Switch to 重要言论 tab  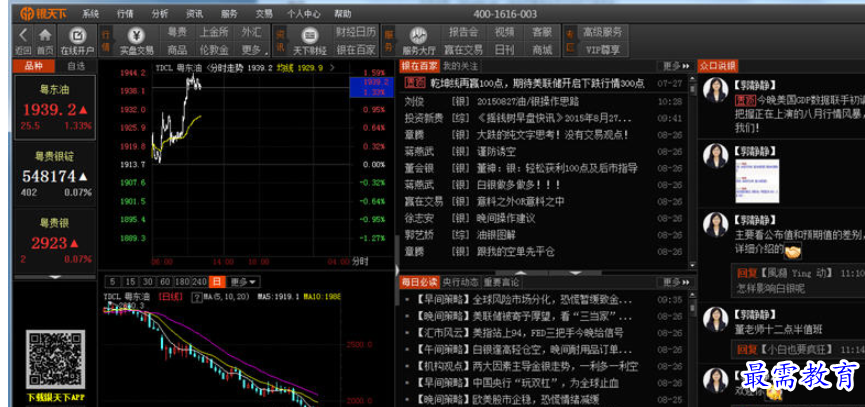pyautogui.click(x=501, y=282)
